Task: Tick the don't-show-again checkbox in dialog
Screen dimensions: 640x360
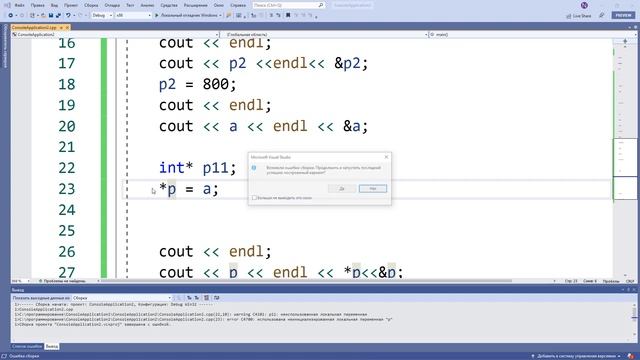Action: pos(254,198)
